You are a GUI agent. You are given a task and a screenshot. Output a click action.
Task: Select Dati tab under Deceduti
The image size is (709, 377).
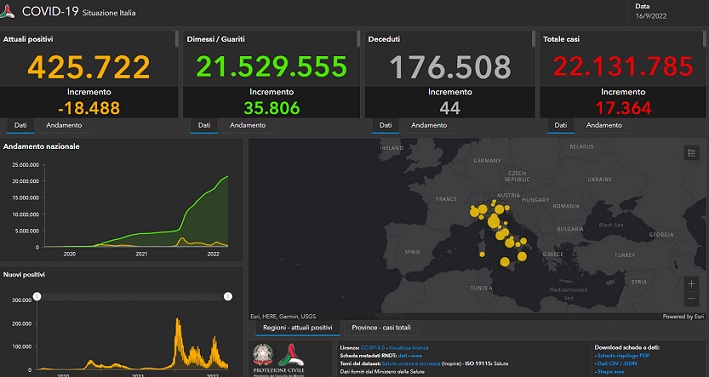[386, 125]
